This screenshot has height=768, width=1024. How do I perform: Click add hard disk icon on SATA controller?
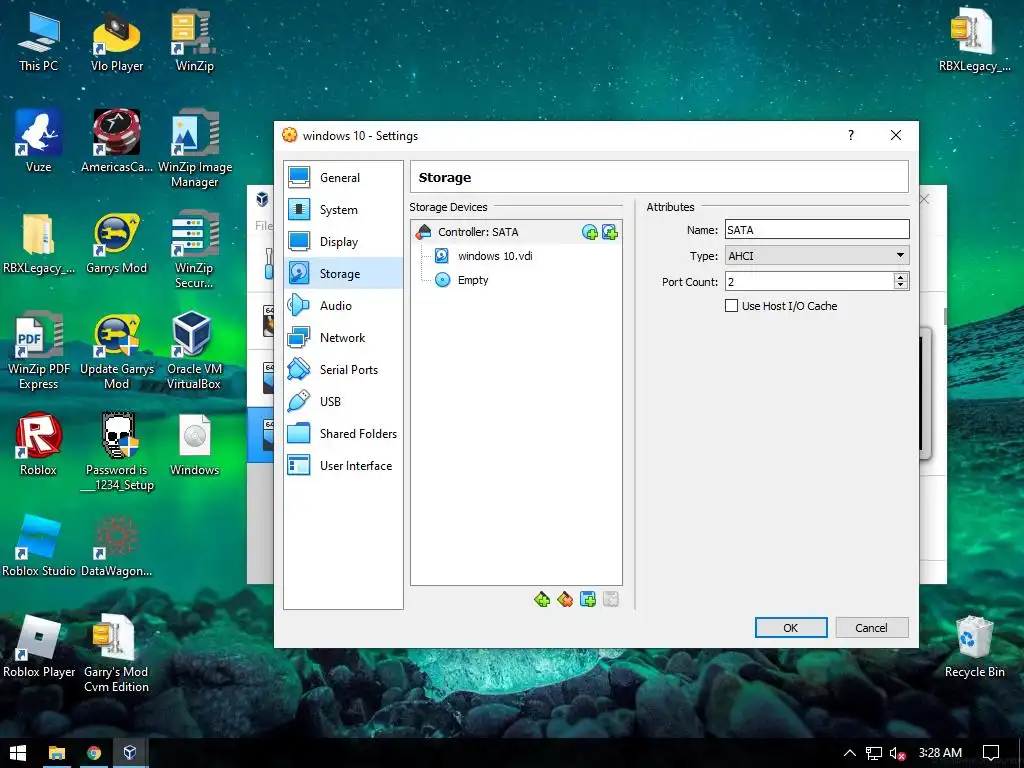610,232
